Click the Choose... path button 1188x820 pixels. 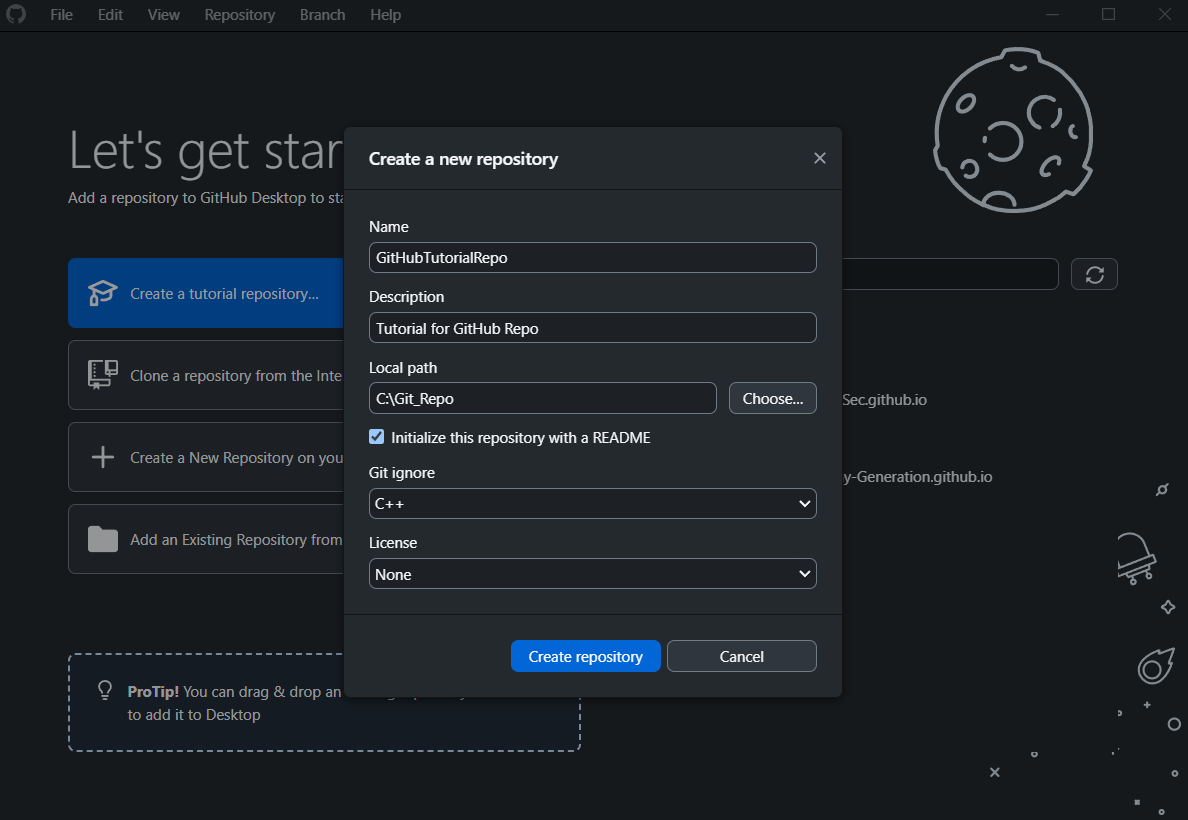(773, 399)
